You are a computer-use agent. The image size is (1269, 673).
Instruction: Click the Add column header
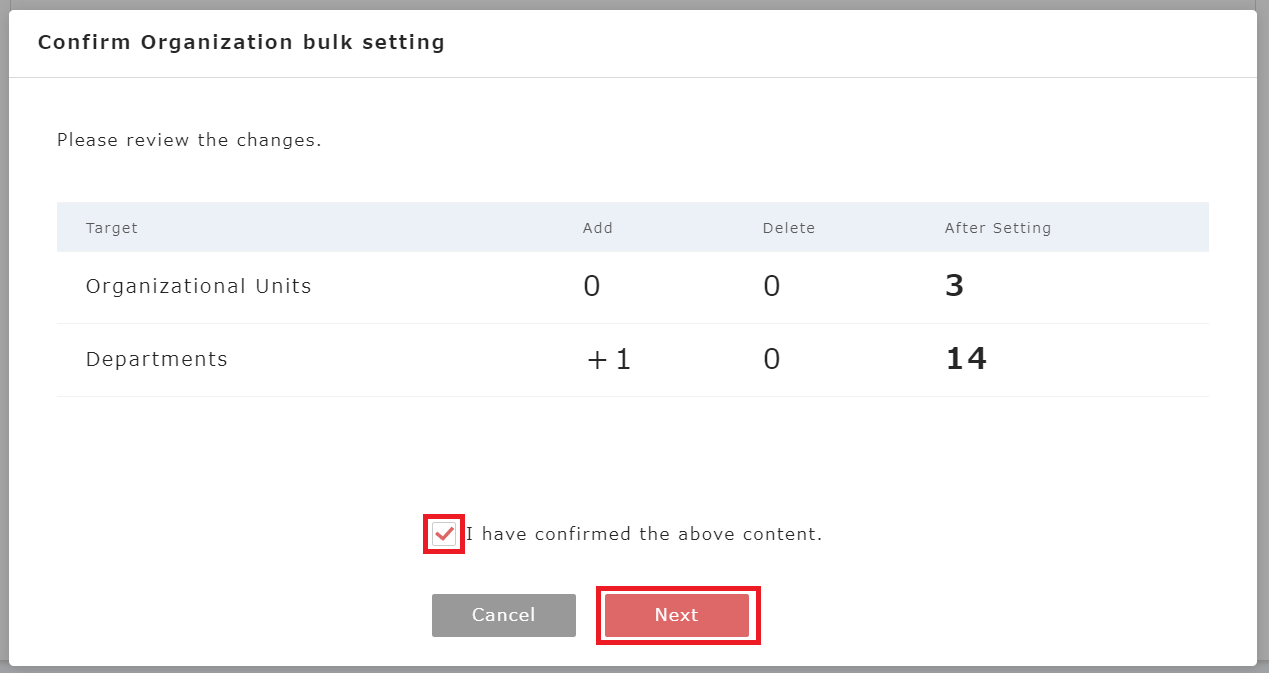[x=598, y=228]
